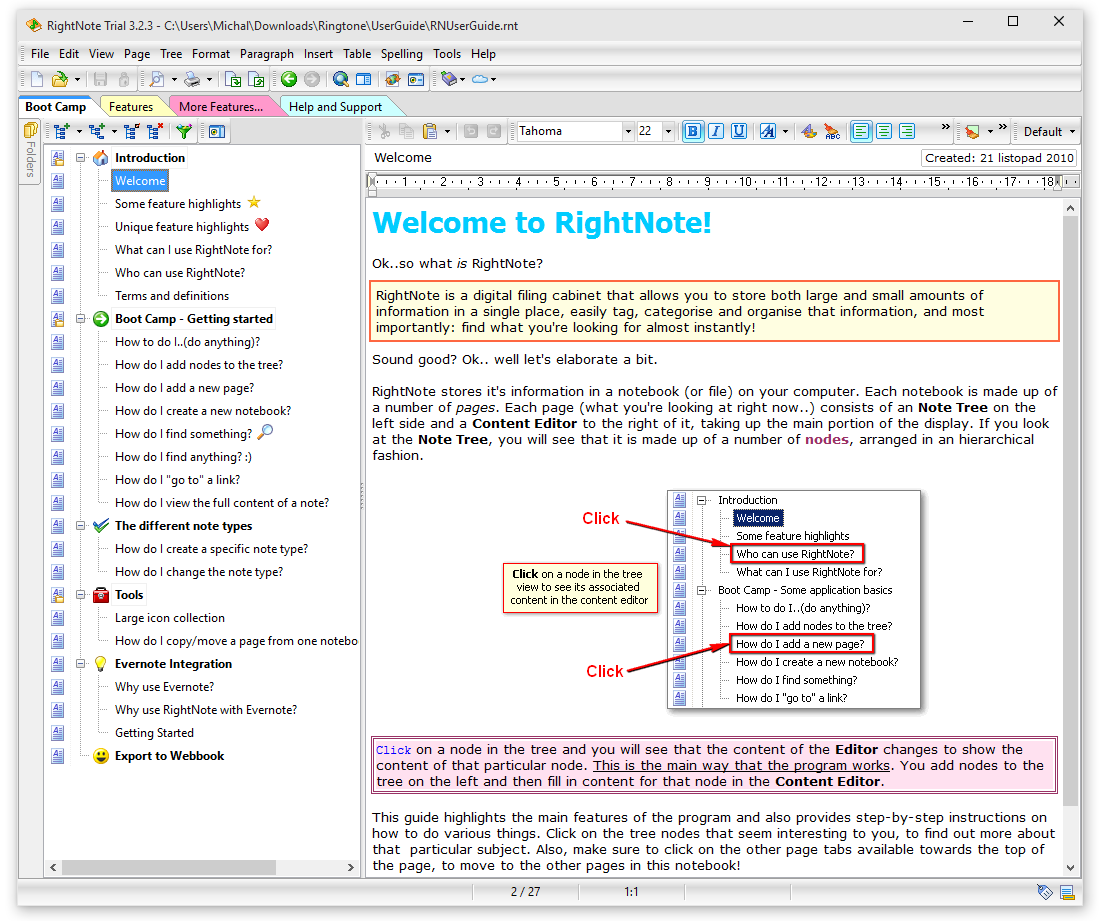
Task: Open the font style 'A' icon
Action: click(768, 131)
